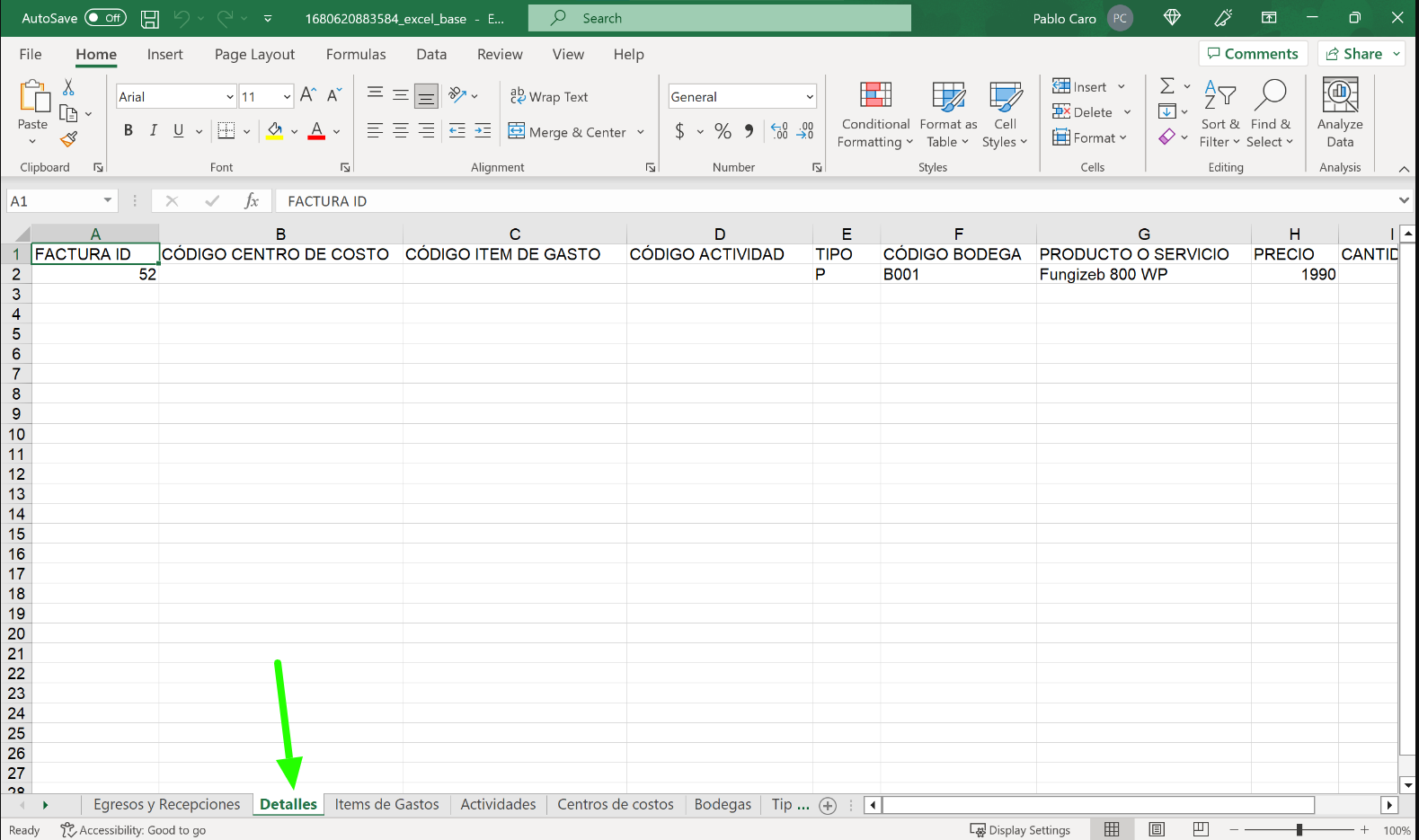Click the Cut scissors icon
Screen dimensions: 1419x840
tap(68, 87)
